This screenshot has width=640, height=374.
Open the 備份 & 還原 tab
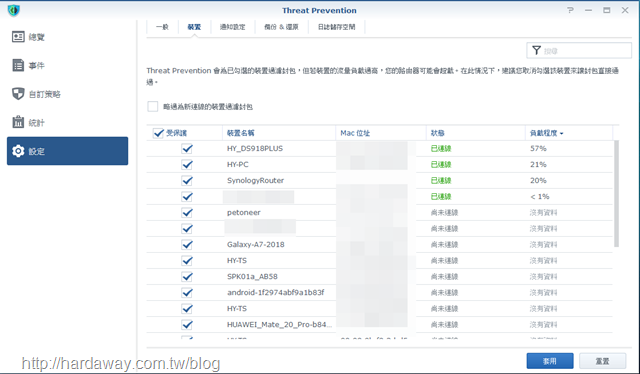pos(281,27)
